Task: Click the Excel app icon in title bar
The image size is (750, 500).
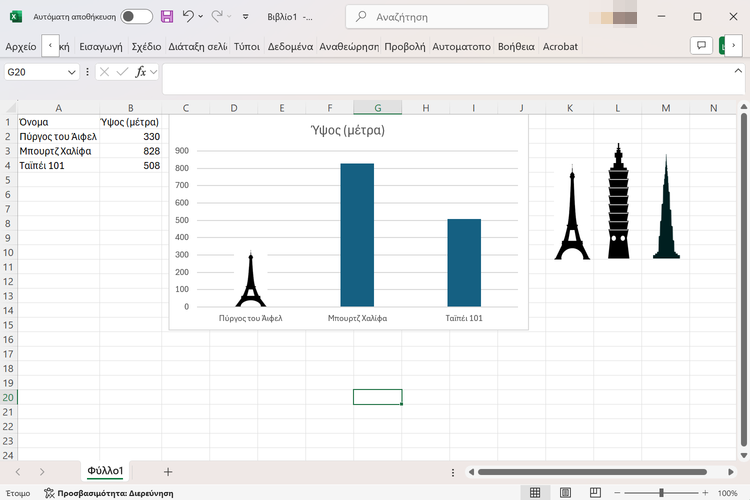Action: (x=16, y=17)
